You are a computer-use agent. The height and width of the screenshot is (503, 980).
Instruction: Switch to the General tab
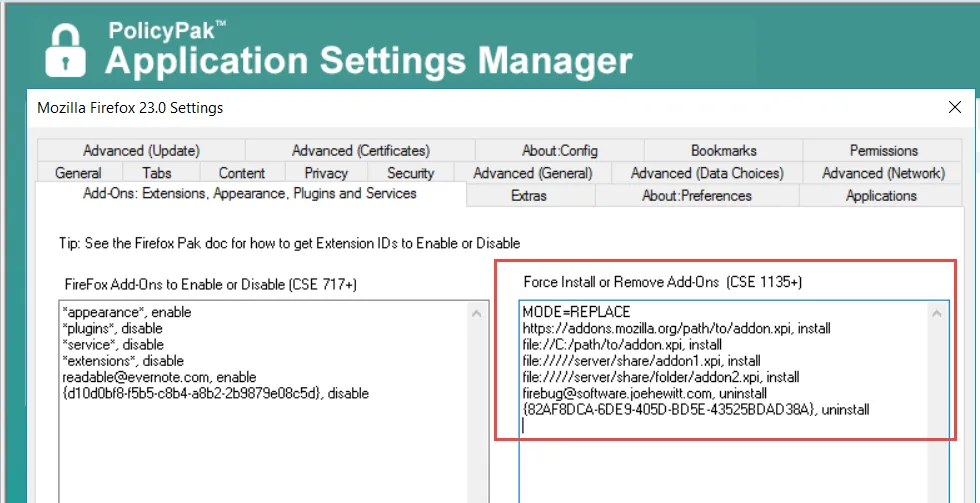pos(79,173)
